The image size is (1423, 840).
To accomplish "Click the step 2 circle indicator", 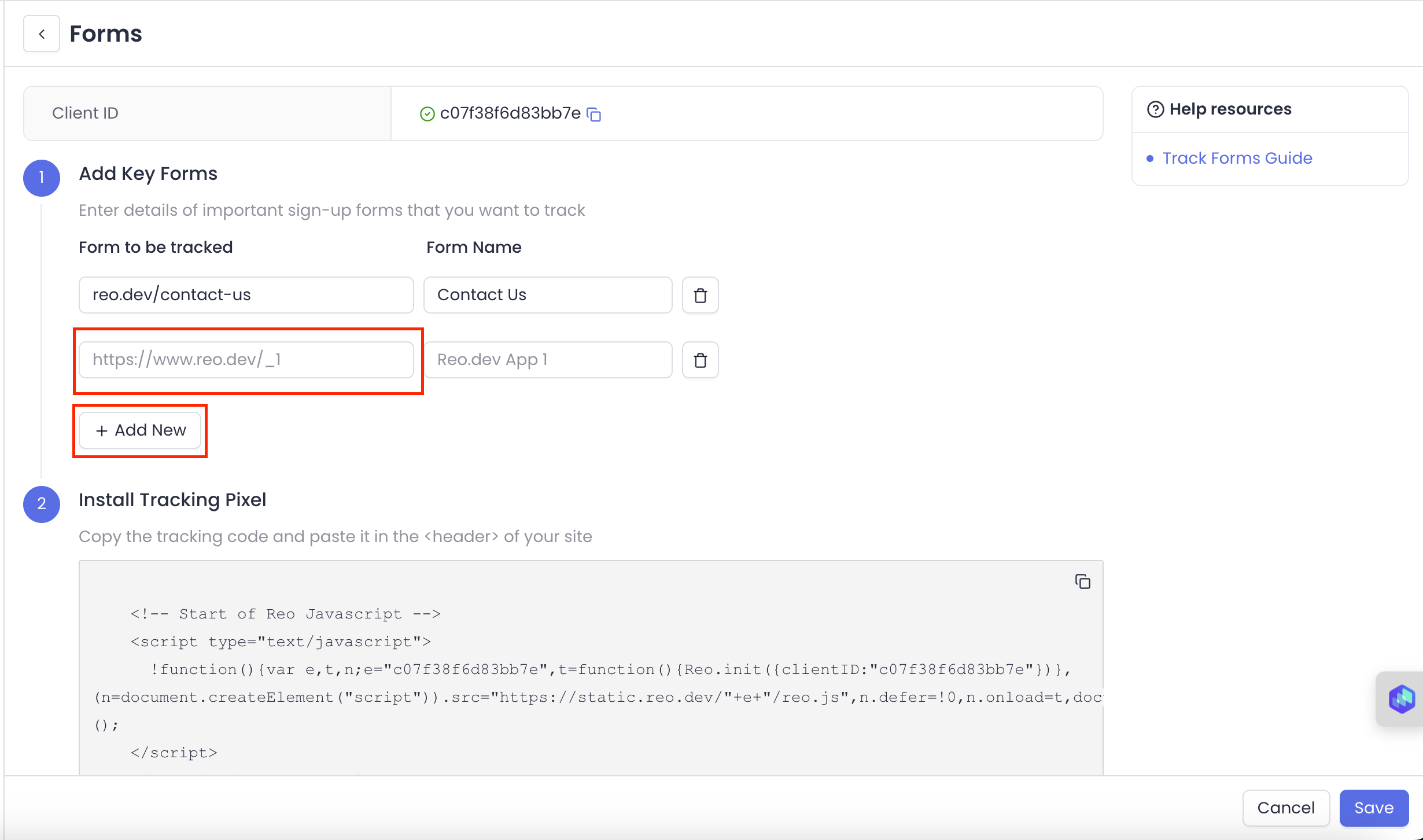I will [x=42, y=504].
